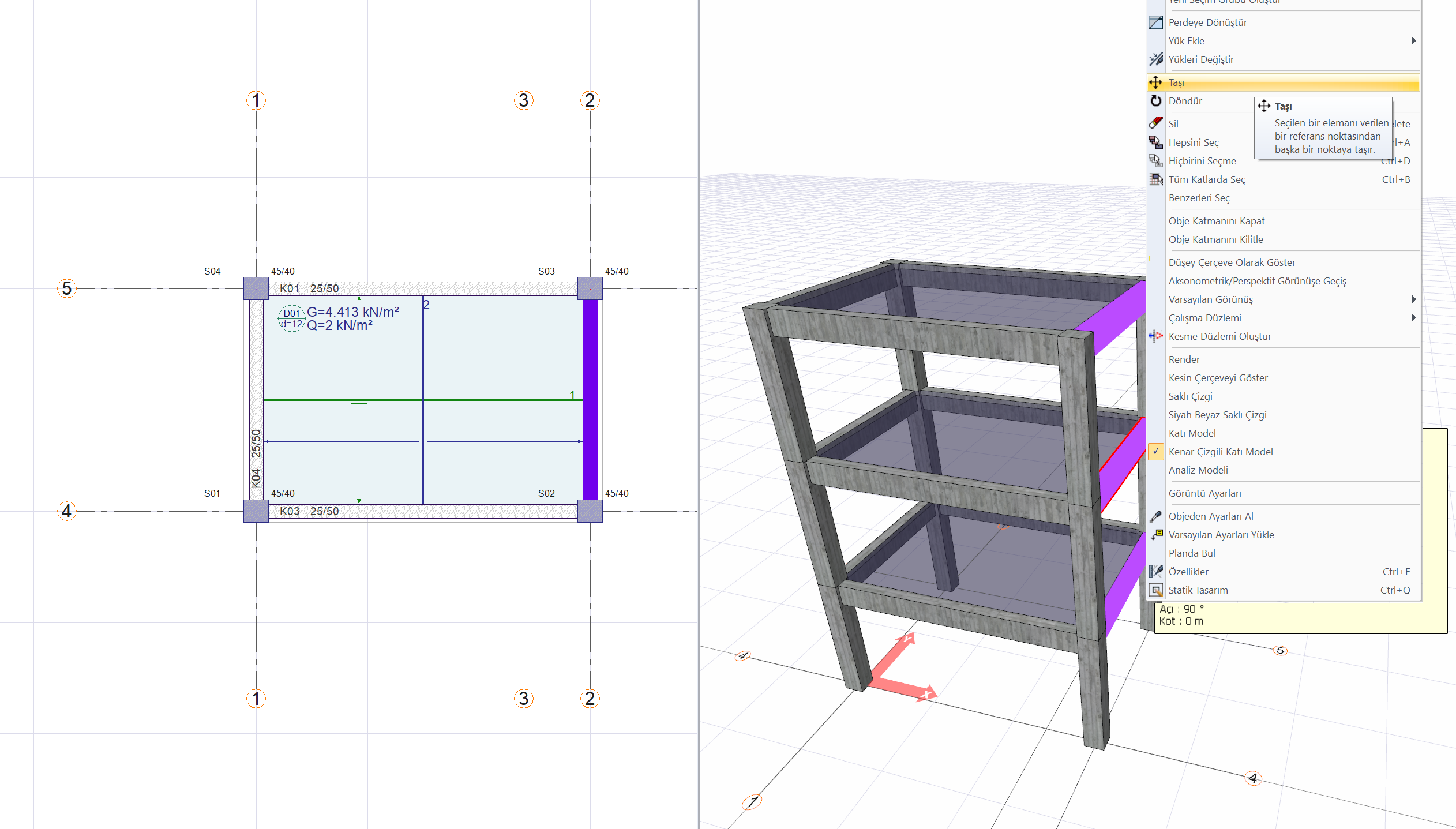The width and height of the screenshot is (1456, 829).
Task: Click the Perdeye Dönüştür icon
Action: (1155, 22)
